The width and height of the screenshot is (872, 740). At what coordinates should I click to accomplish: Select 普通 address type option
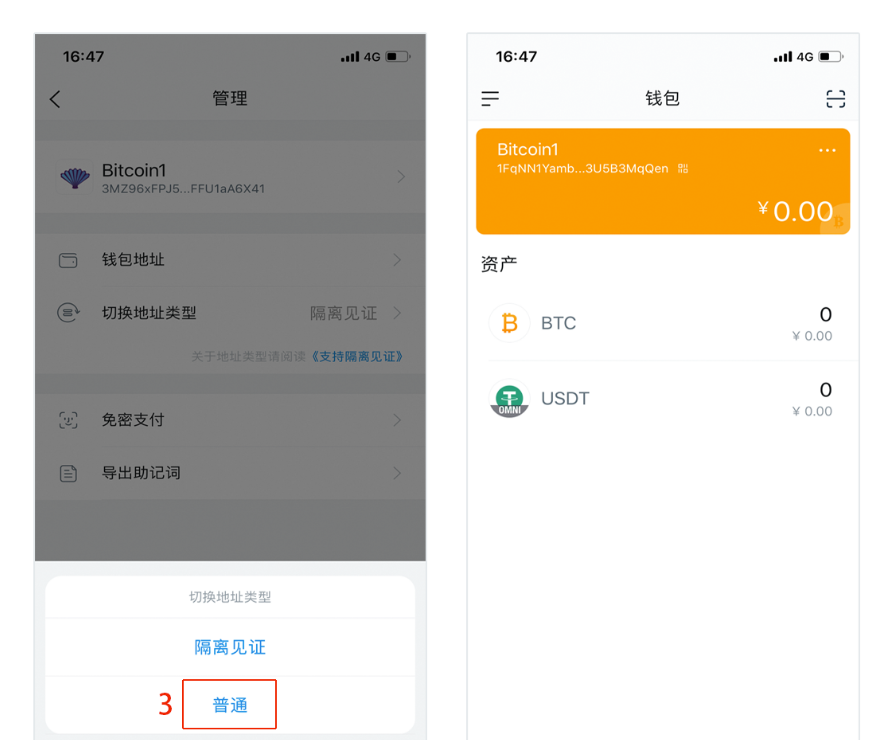click(x=230, y=705)
